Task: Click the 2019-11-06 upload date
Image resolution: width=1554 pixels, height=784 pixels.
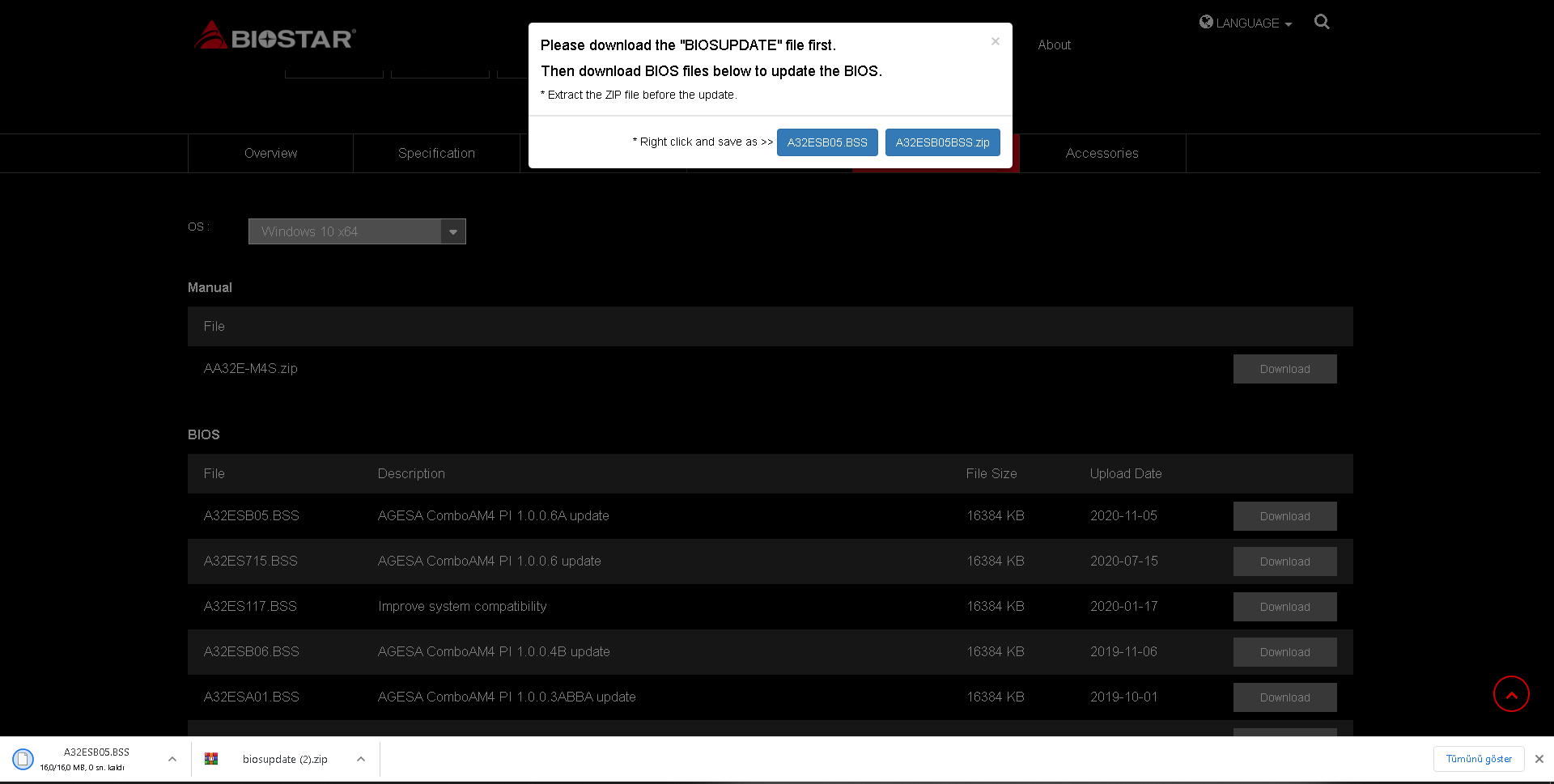Action: 1123,651
